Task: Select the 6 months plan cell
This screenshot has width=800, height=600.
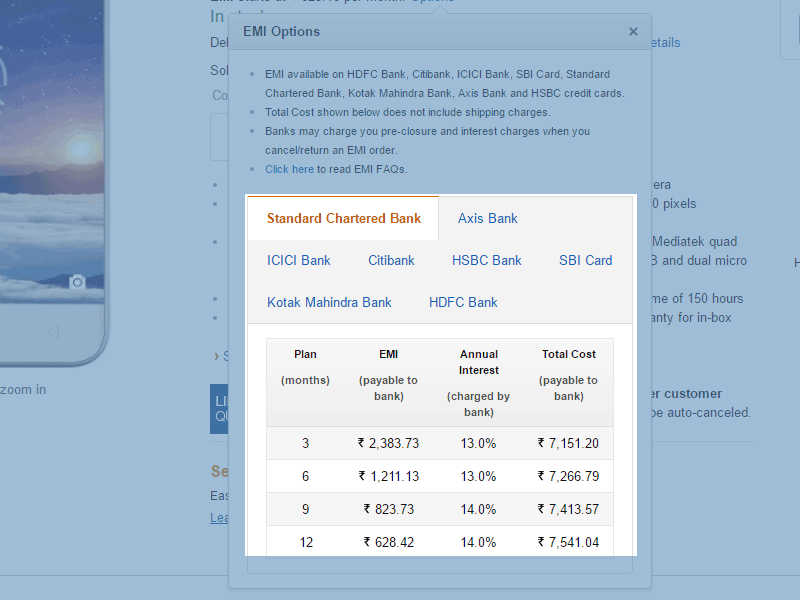Action: point(305,476)
